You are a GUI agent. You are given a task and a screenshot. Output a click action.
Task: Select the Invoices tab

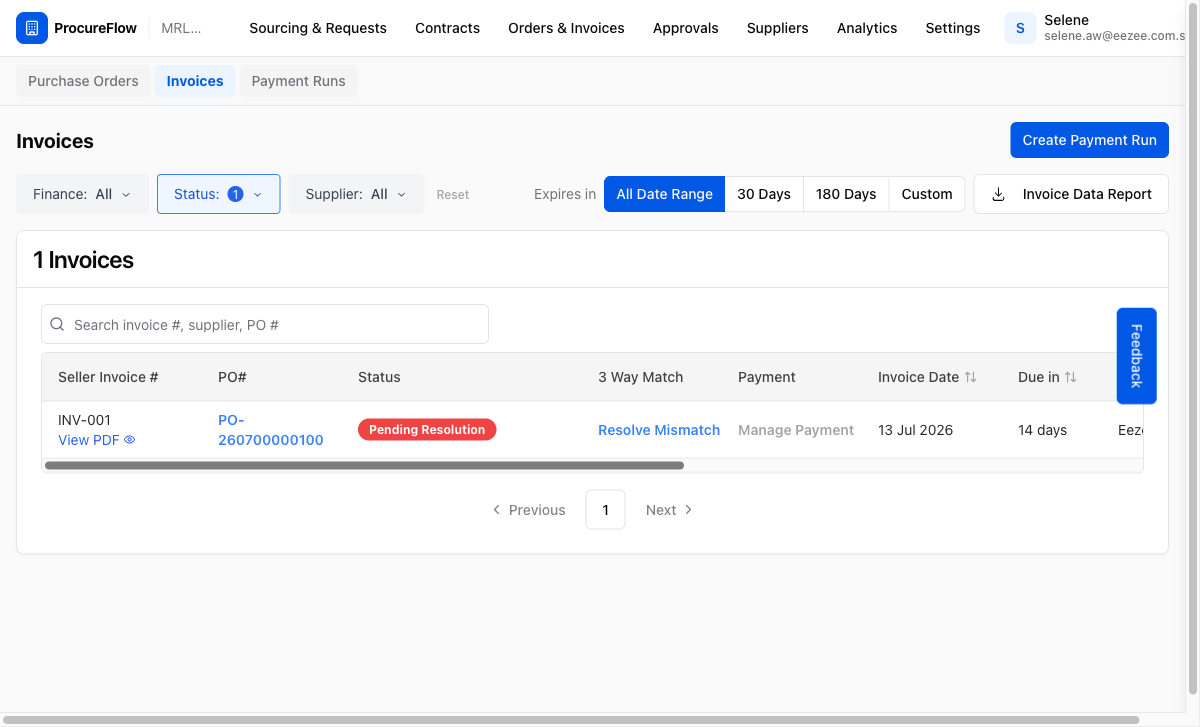click(x=195, y=81)
